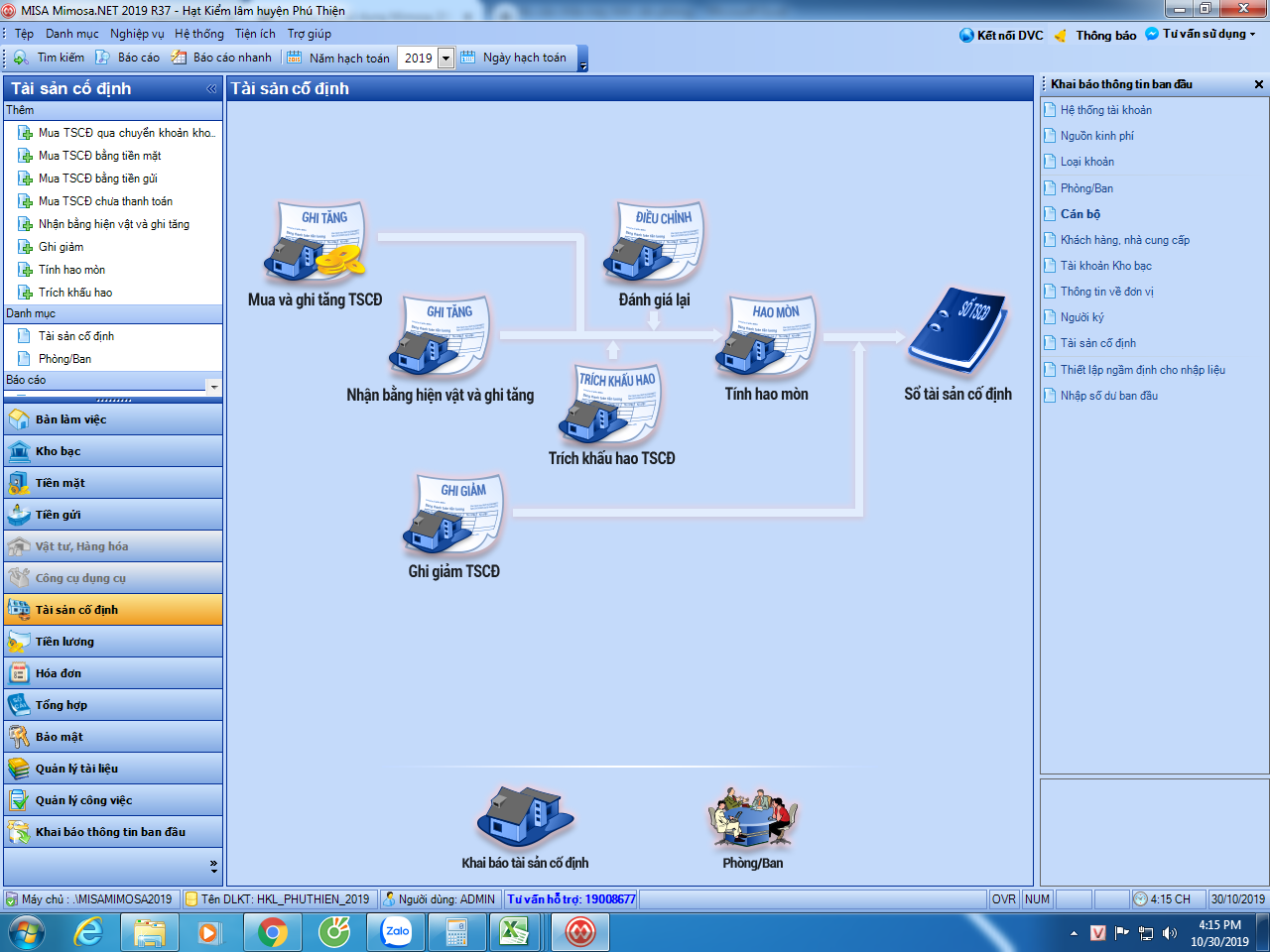Click the year 2019 input field
The image size is (1270, 952).
click(x=418, y=58)
